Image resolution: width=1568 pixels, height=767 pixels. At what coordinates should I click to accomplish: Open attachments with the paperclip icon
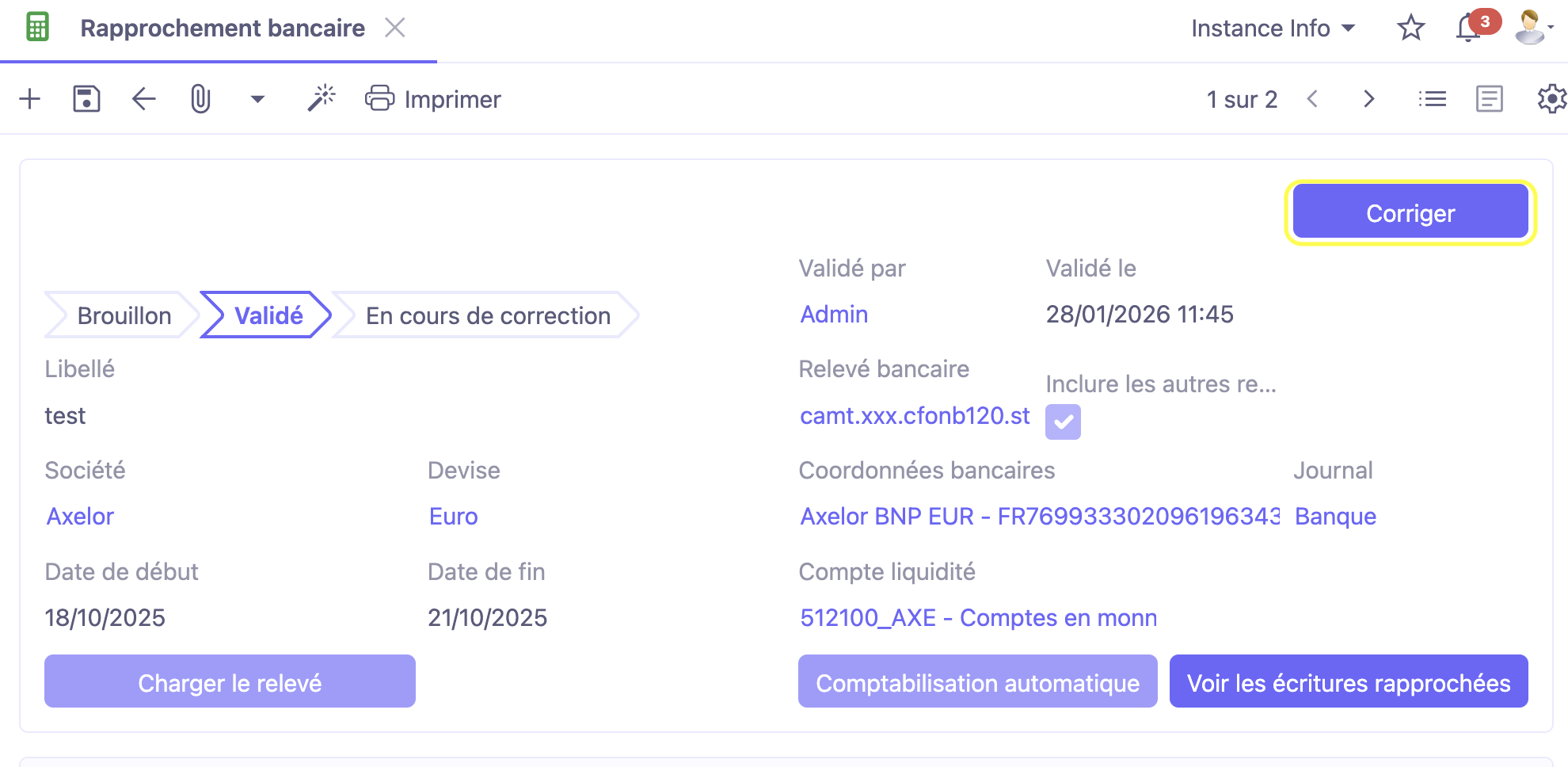pyautogui.click(x=200, y=98)
